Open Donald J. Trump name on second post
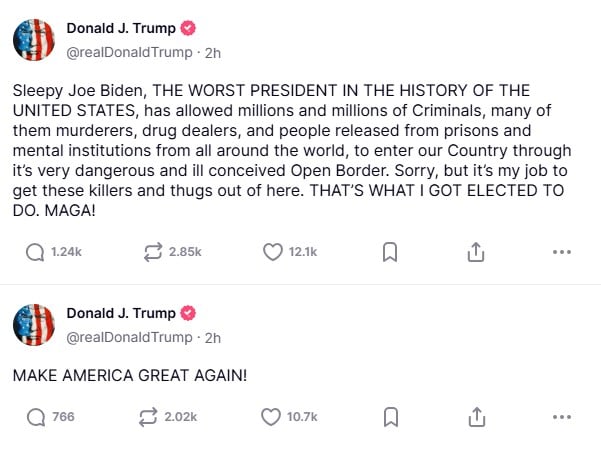601x449 pixels. click(121, 313)
